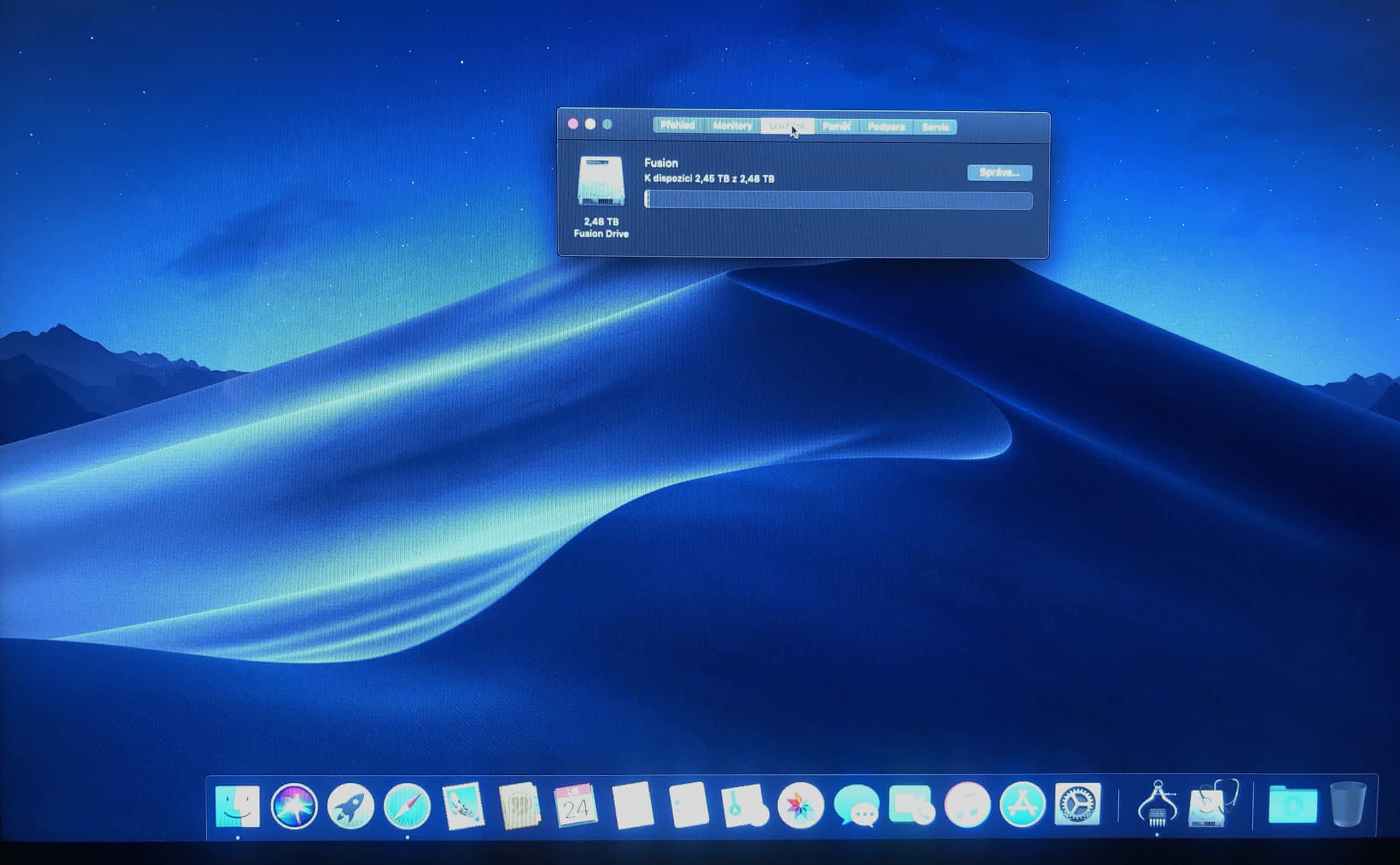Image resolution: width=1400 pixels, height=865 pixels.
Task: Switch to the Přehled tab
Action: pos(678,126)
